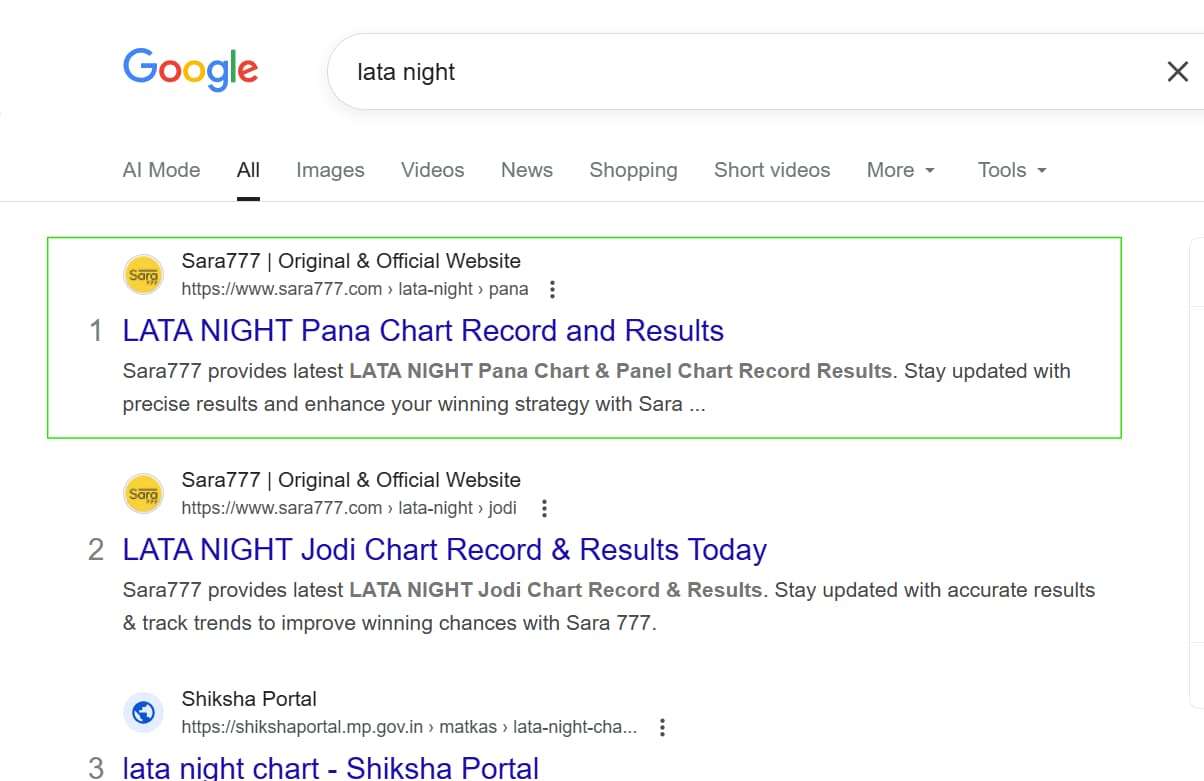Image resolution: width=1204 pixels, height=781 pixels.
Task: Open three-dot menu for Jodi result
Action: point(544,508)
